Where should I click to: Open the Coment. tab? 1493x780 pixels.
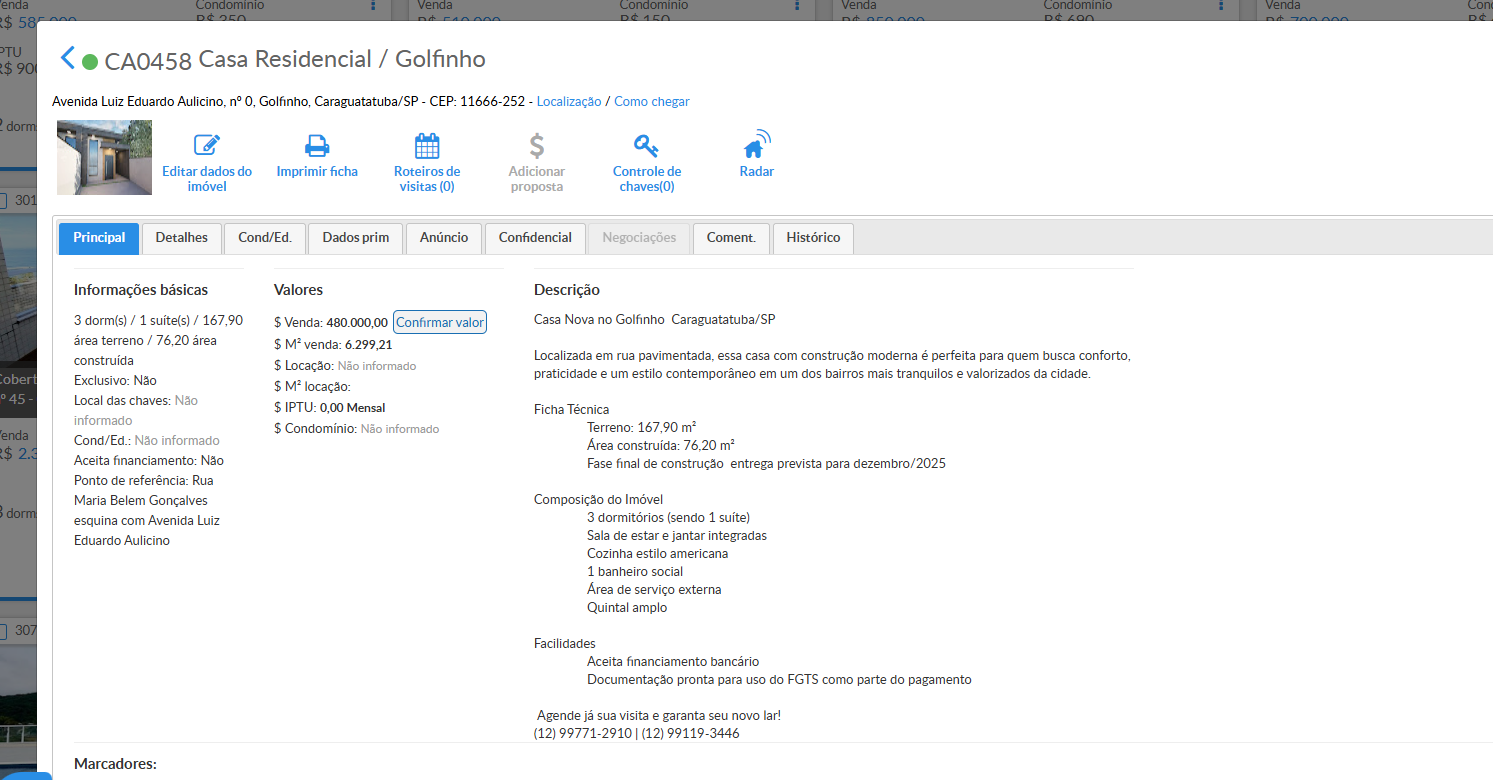coord(731,238)
